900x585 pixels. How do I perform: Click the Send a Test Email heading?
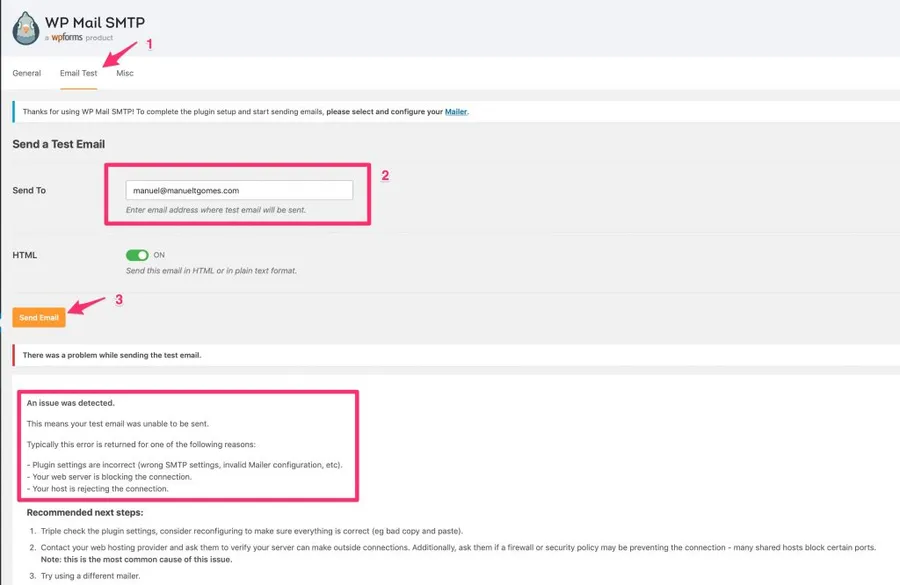59,144
